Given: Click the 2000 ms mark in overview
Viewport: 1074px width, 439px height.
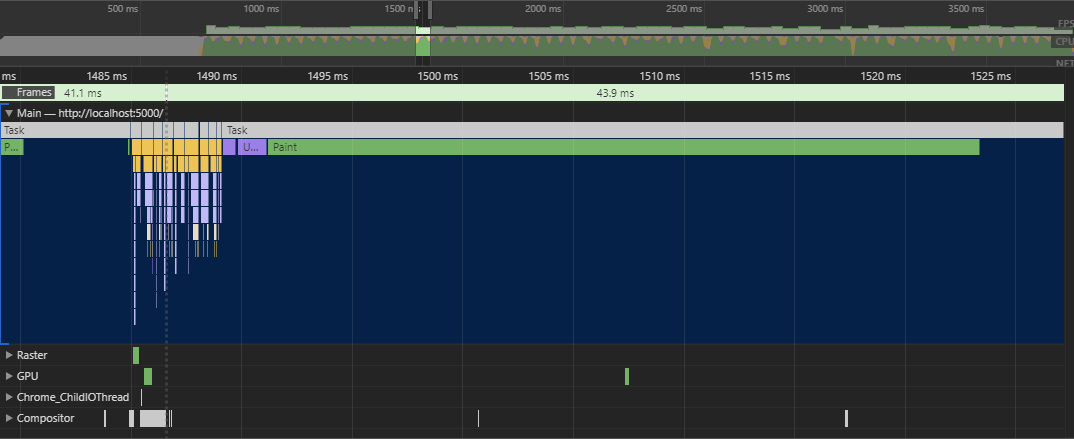Looking at the screenshot, I should pyautogui.click(x=536, y=8).
